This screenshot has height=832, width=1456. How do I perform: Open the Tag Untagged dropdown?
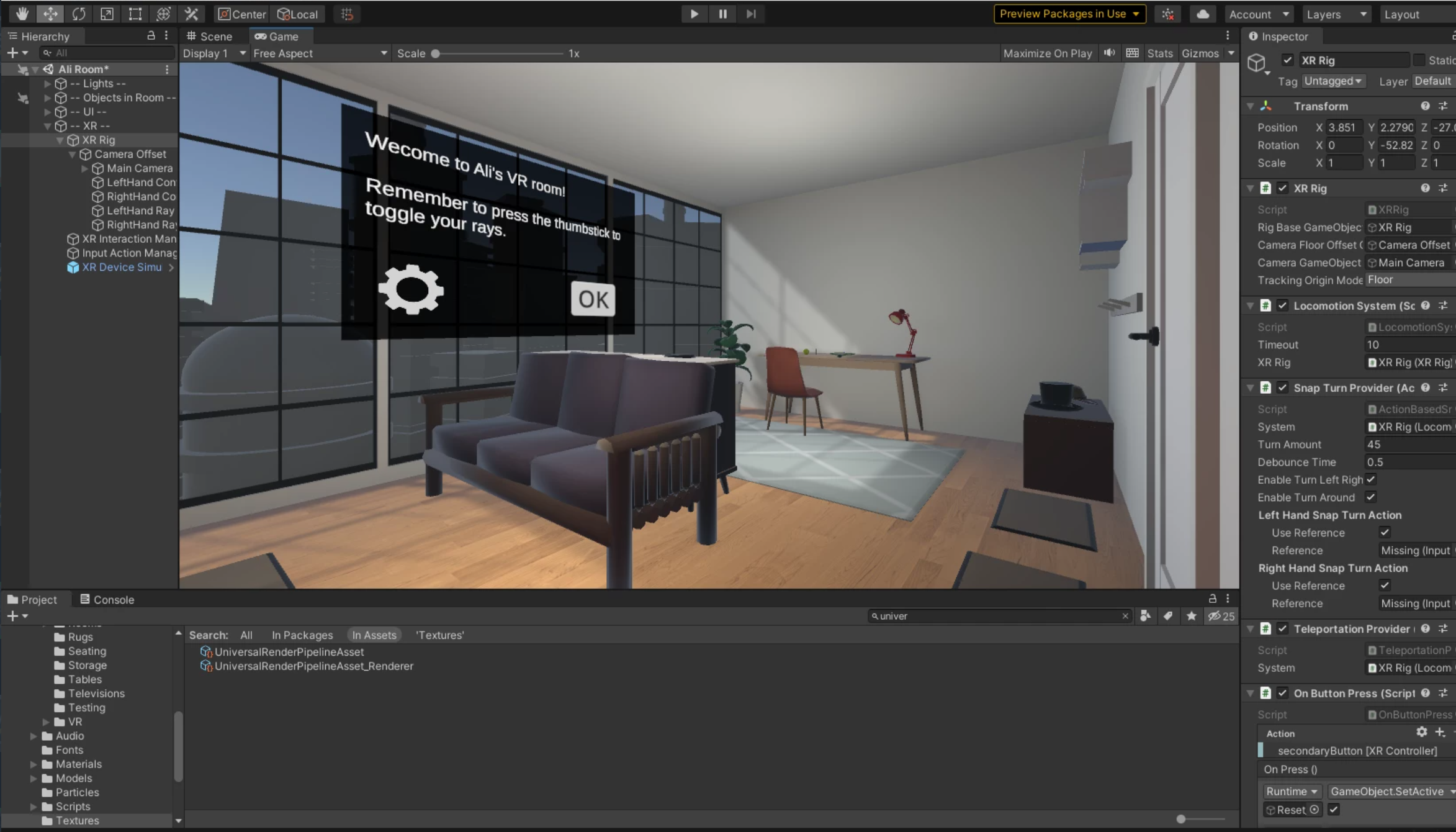pos(1332,81)
